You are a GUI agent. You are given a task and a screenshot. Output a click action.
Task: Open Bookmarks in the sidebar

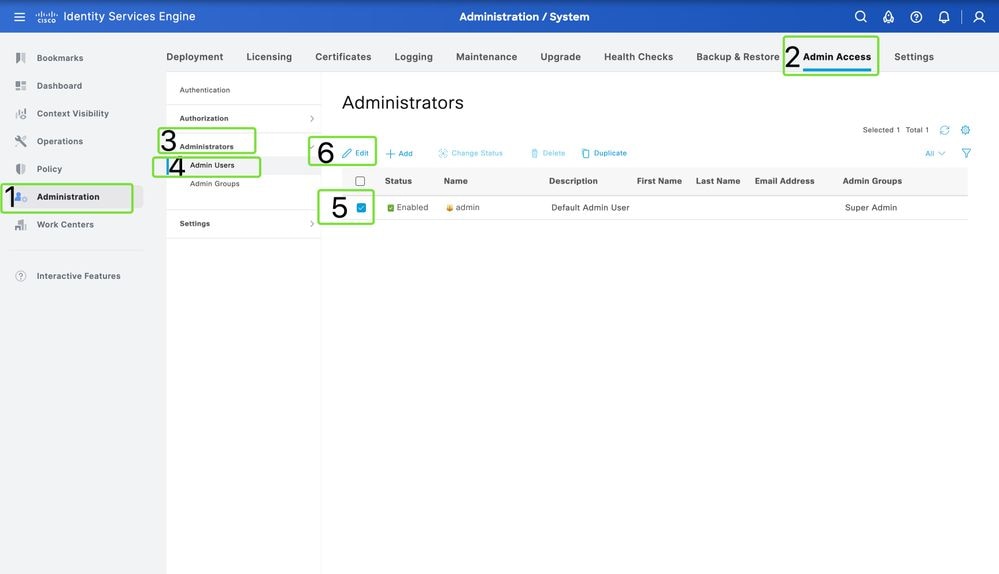tap(60, 58)
